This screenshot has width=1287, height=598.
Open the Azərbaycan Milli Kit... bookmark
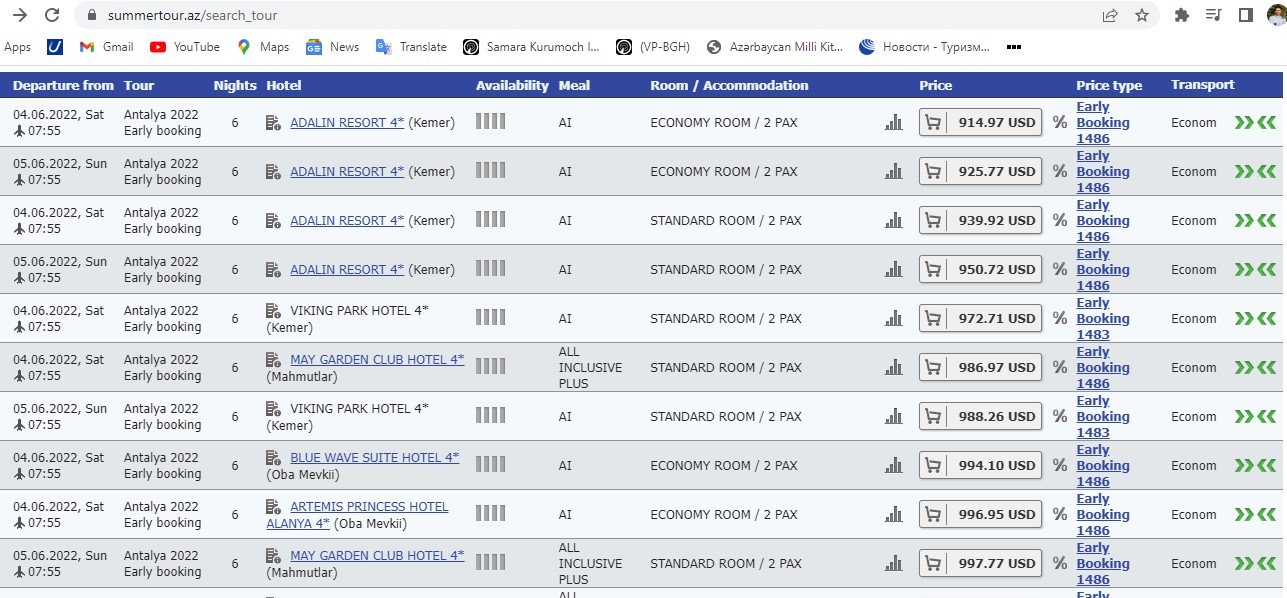(775, 47)
